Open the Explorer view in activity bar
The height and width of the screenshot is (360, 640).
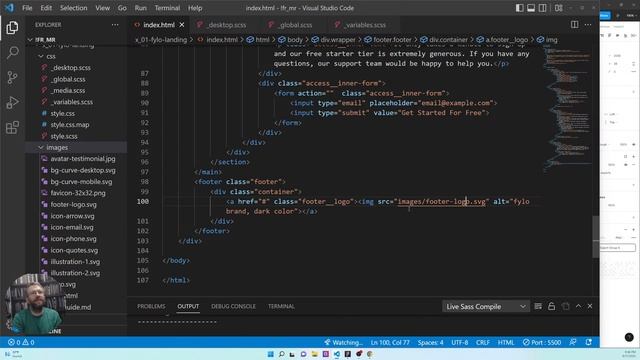pos(12,27)
